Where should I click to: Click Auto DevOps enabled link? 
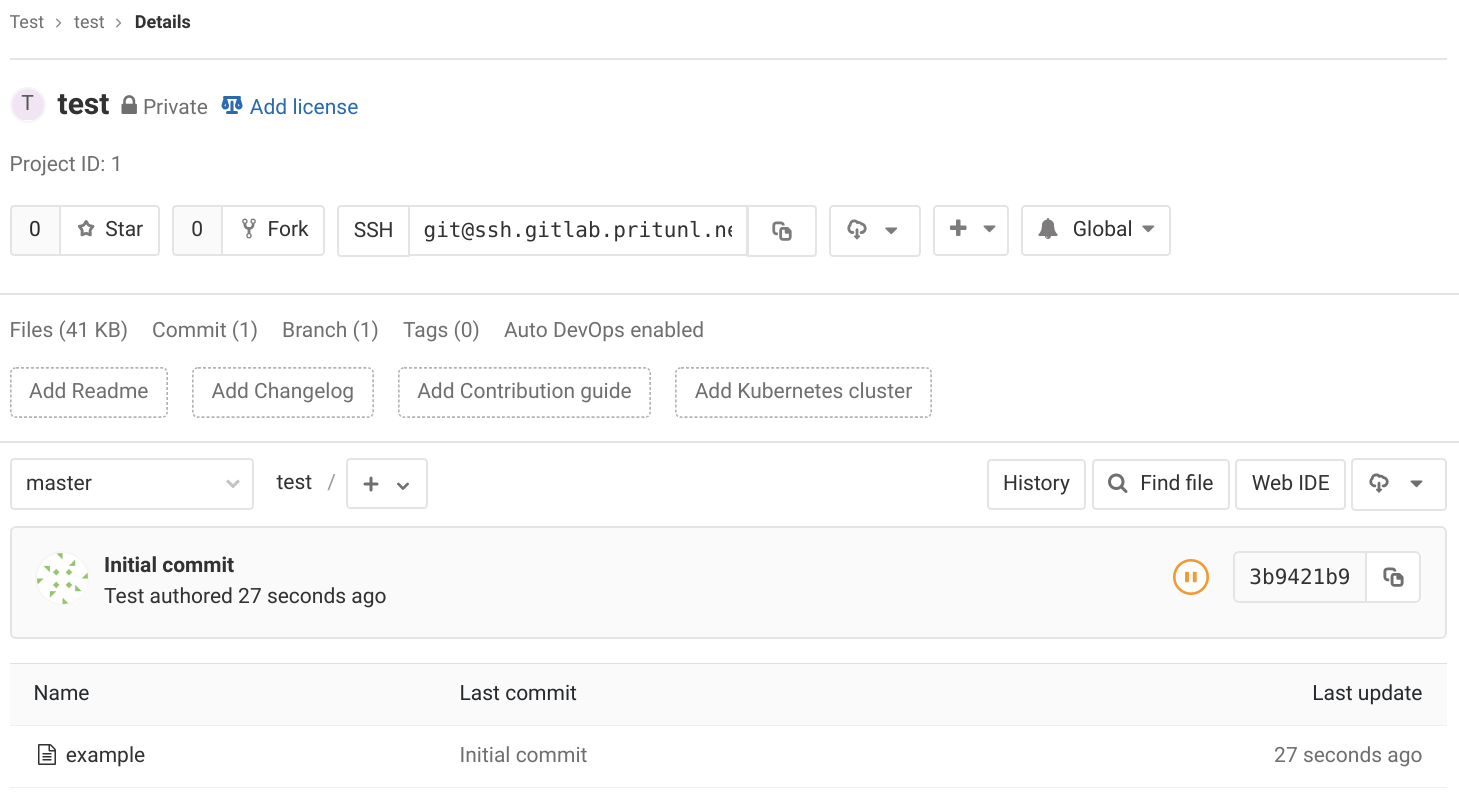604,330
